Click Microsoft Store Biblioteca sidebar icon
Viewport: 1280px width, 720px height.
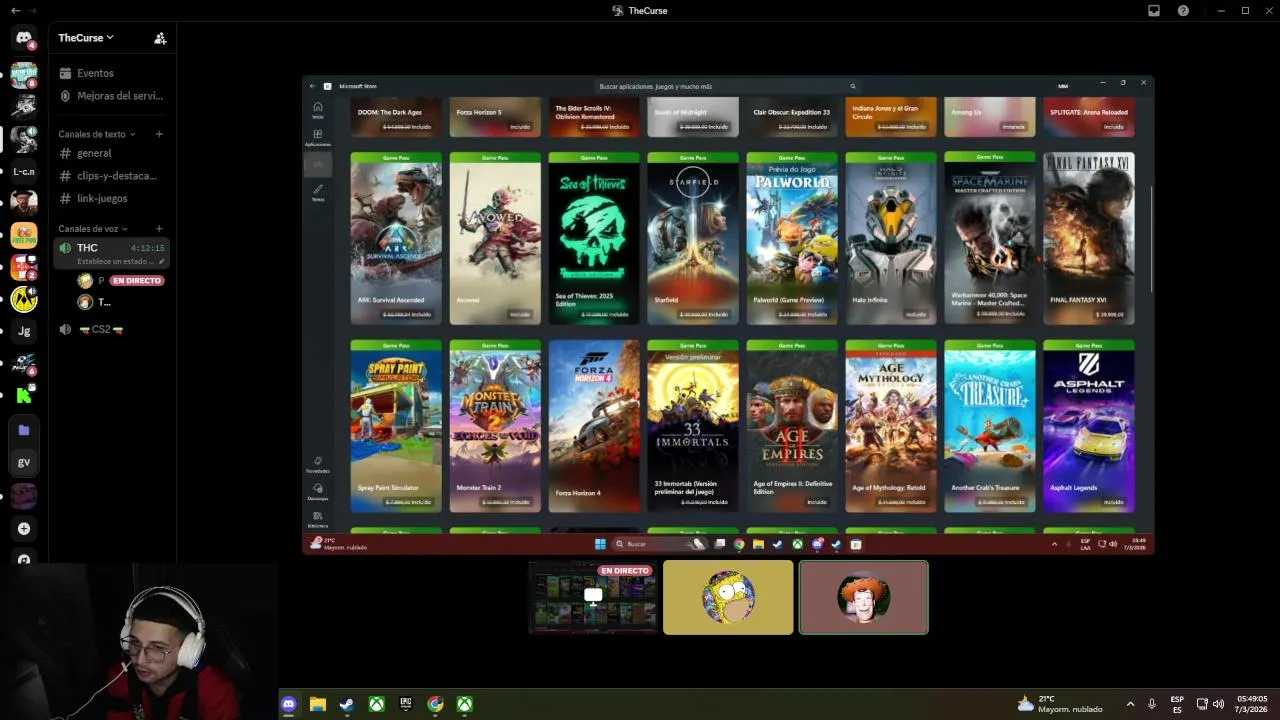coord(318,518)
